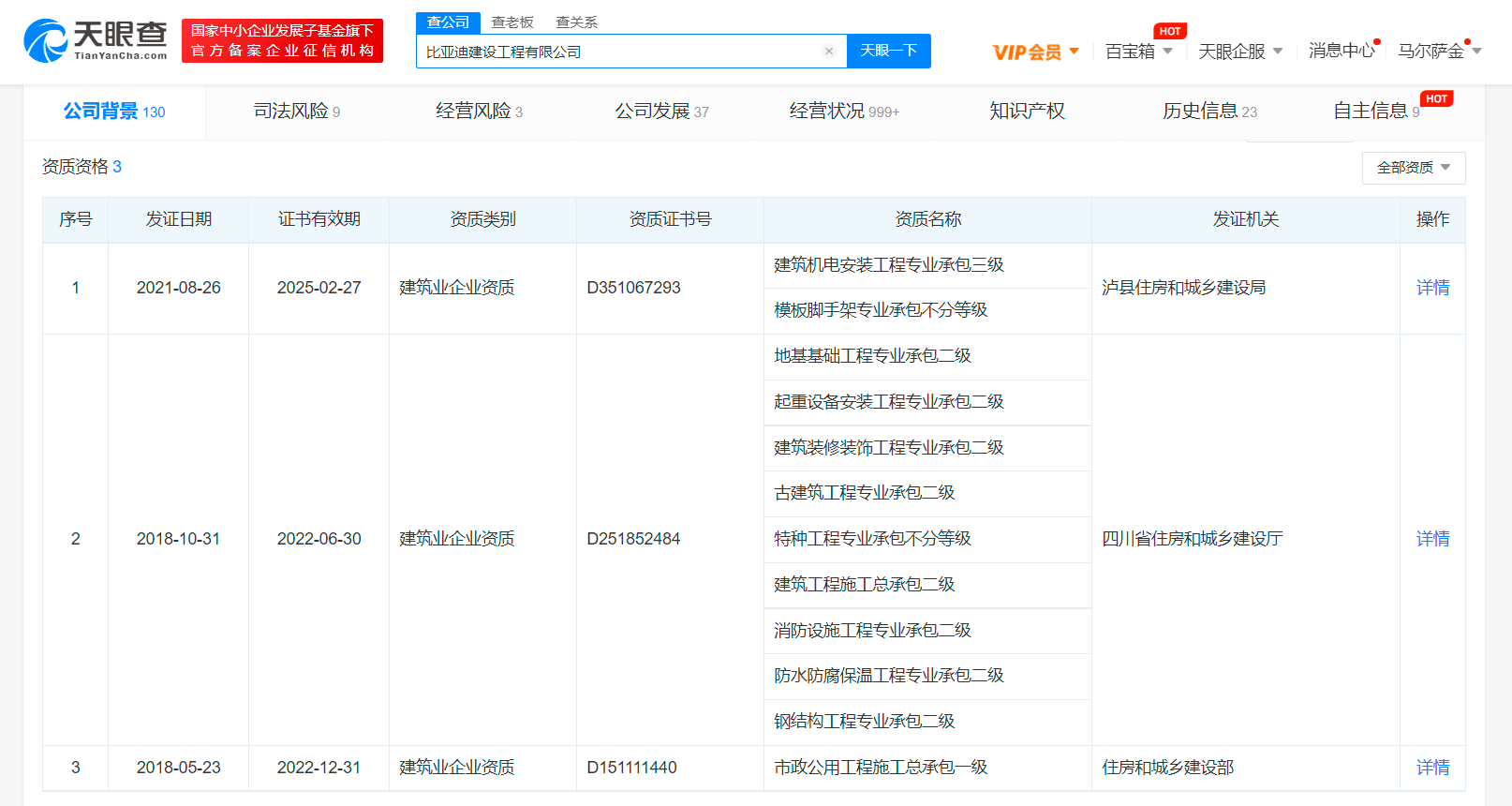Click the 发证机关 column header

(1245, 219)
